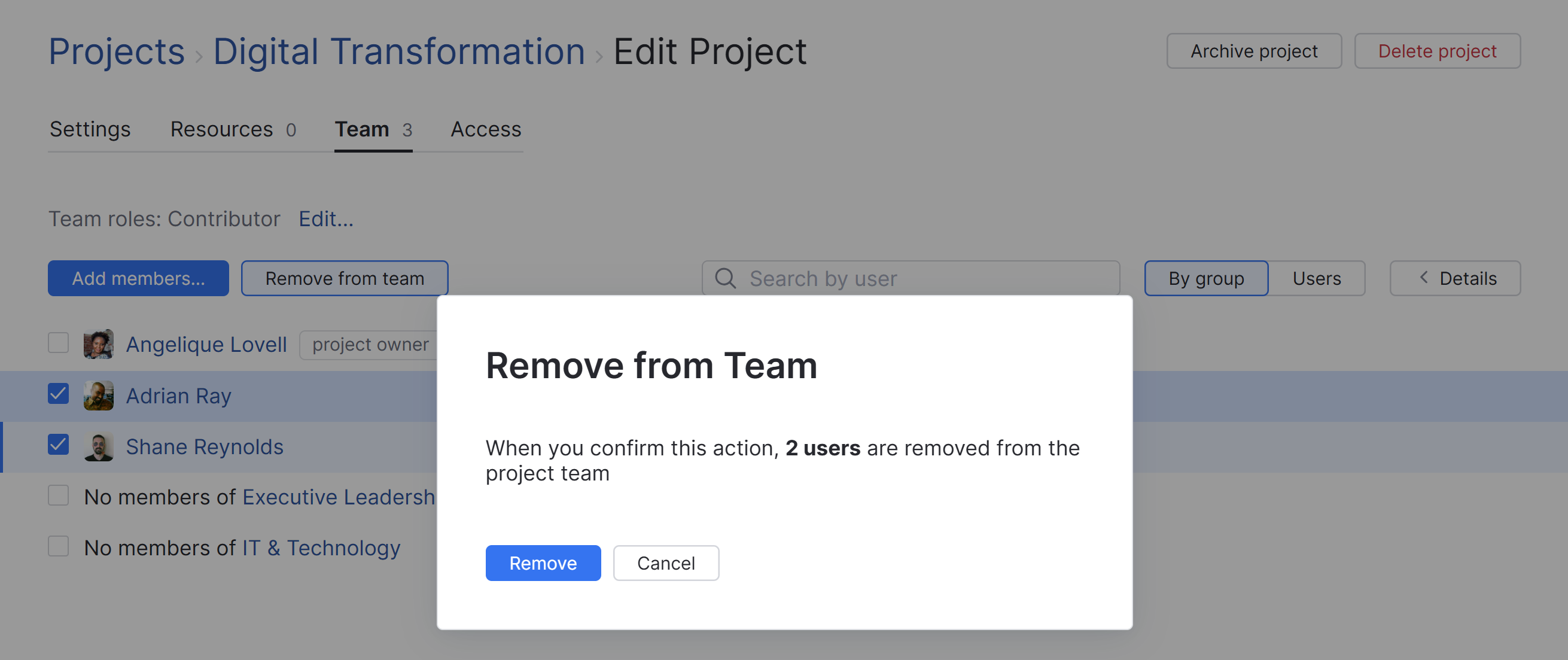
Task: Uncheck the Adrian Ray checkbox
Action: 59,394
